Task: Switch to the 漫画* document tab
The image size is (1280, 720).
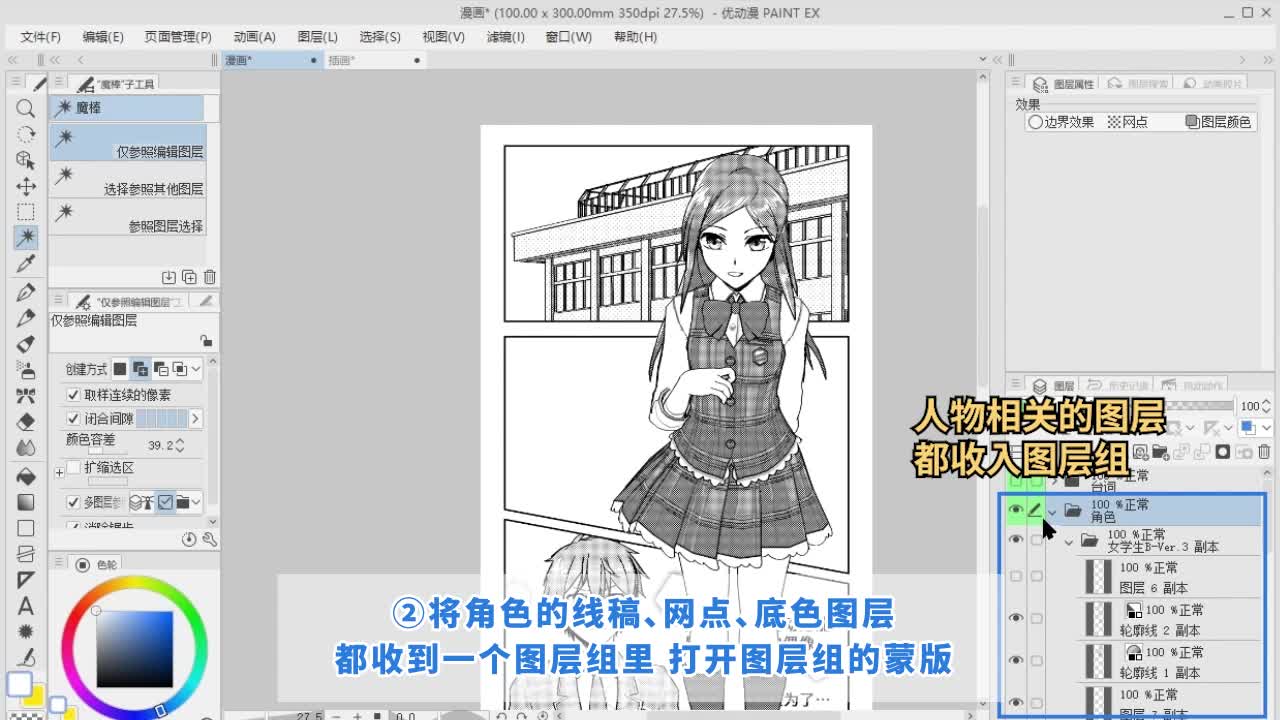Action: pos(270,60)
